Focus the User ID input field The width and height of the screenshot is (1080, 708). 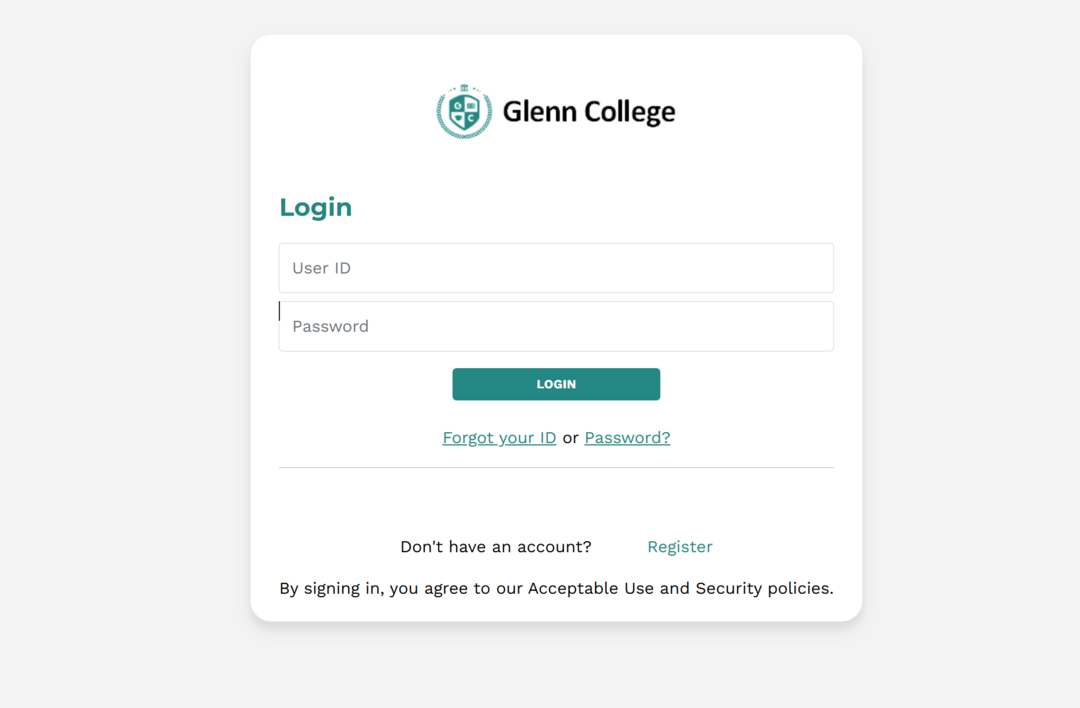click(556, 268)
